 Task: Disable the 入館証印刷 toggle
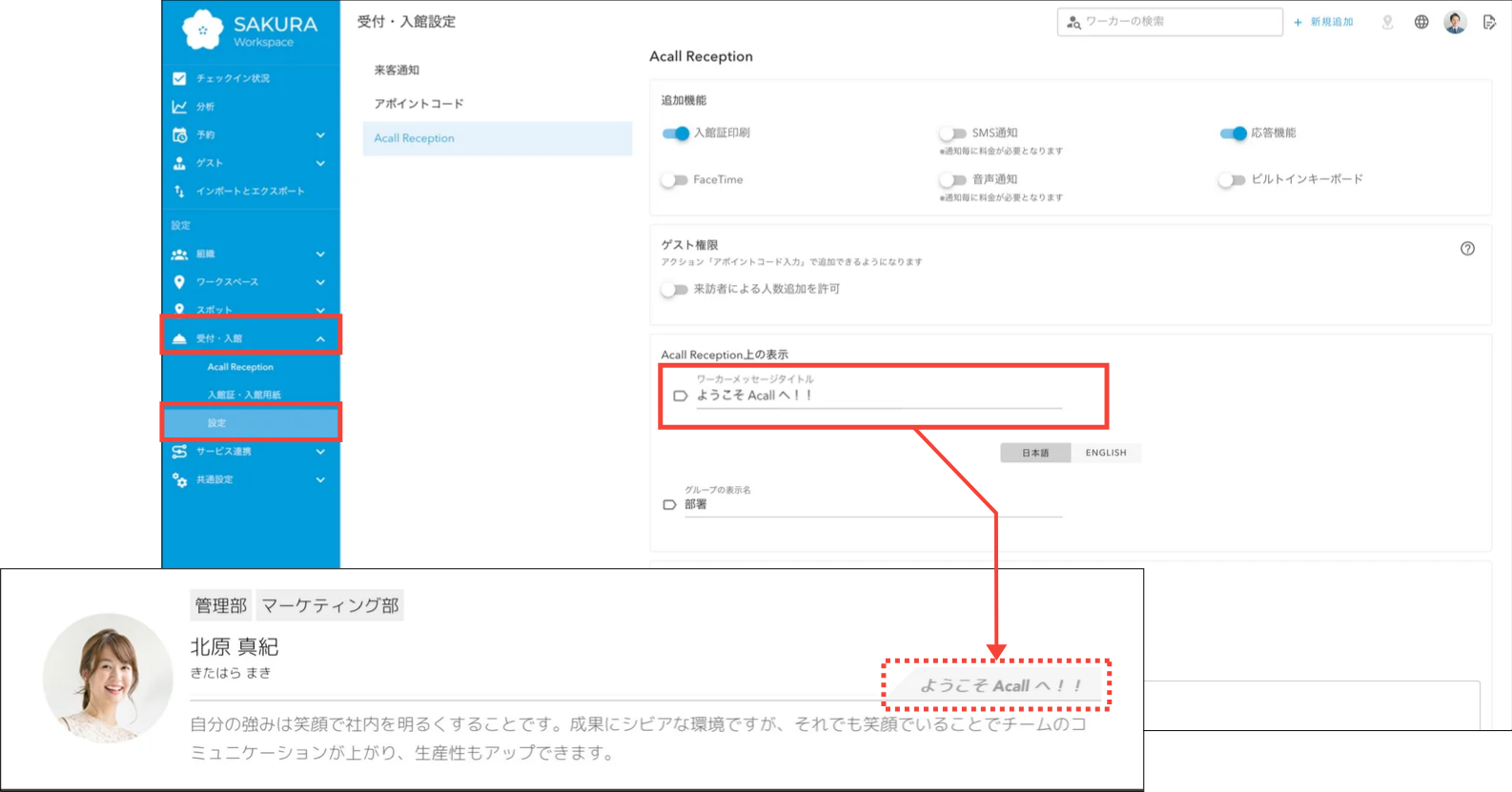click(x=675, y=133)
